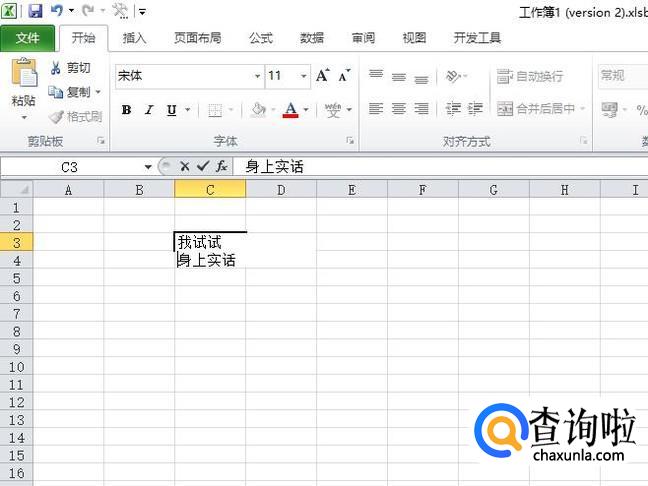Switch to the 开始 tab
This screenshot has width=648, height=486.
[83, 38]
